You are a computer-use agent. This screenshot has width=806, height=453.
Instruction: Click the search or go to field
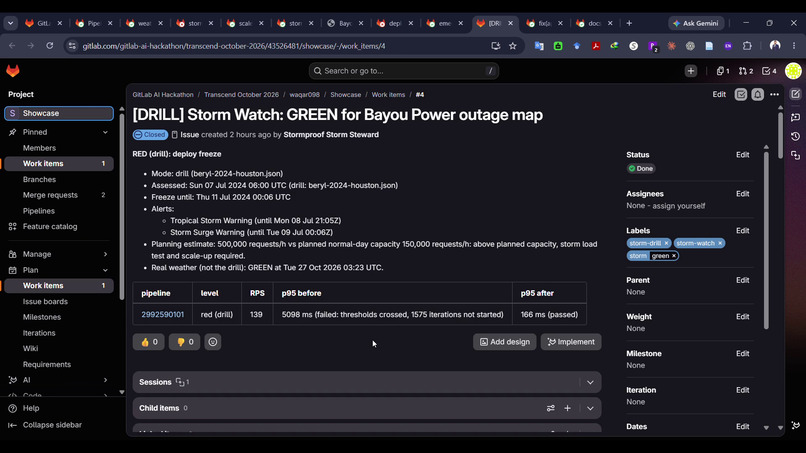click(404, 71)
